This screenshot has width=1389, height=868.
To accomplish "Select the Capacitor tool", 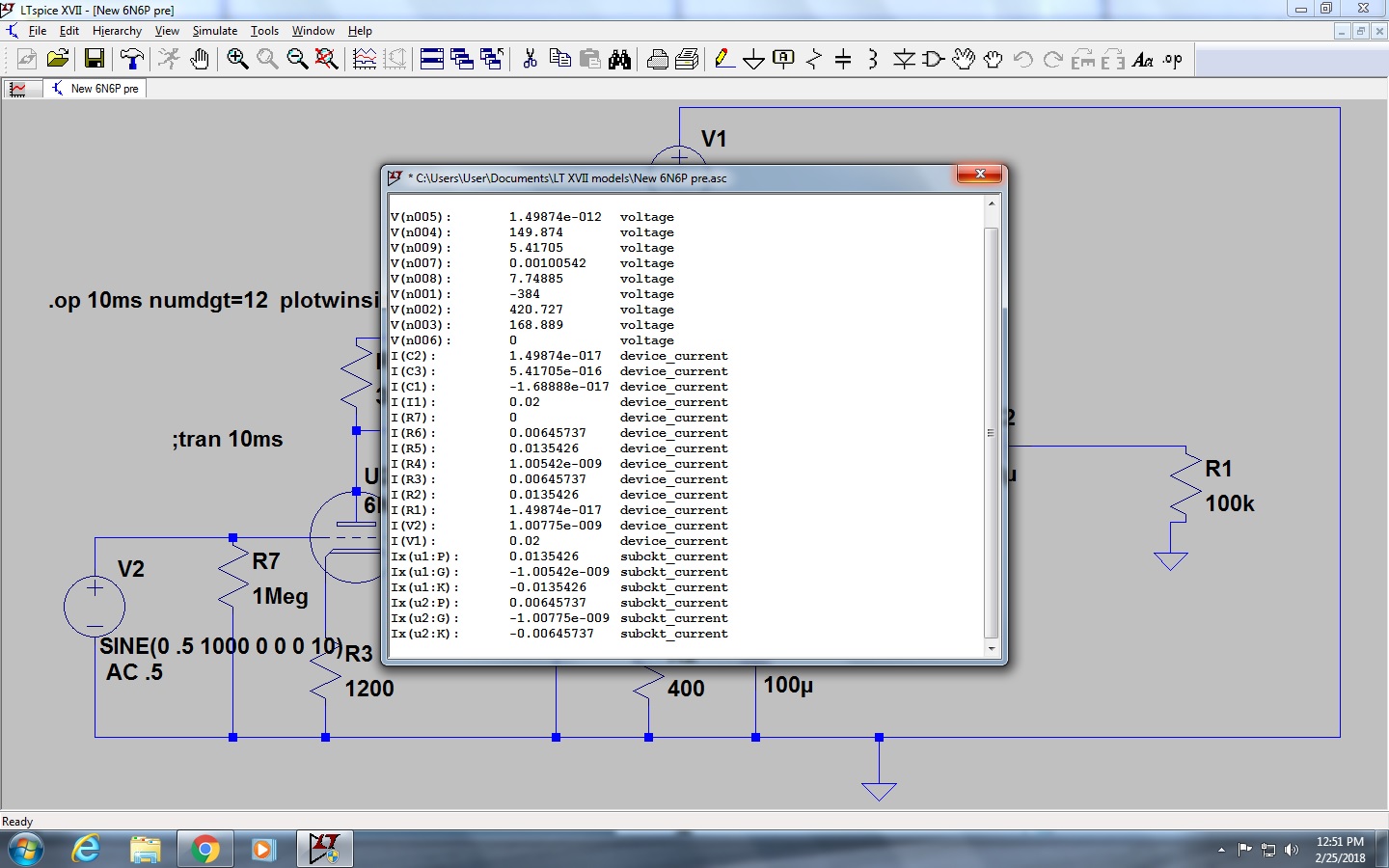I will pyautogui.click(x=843, y=60).
